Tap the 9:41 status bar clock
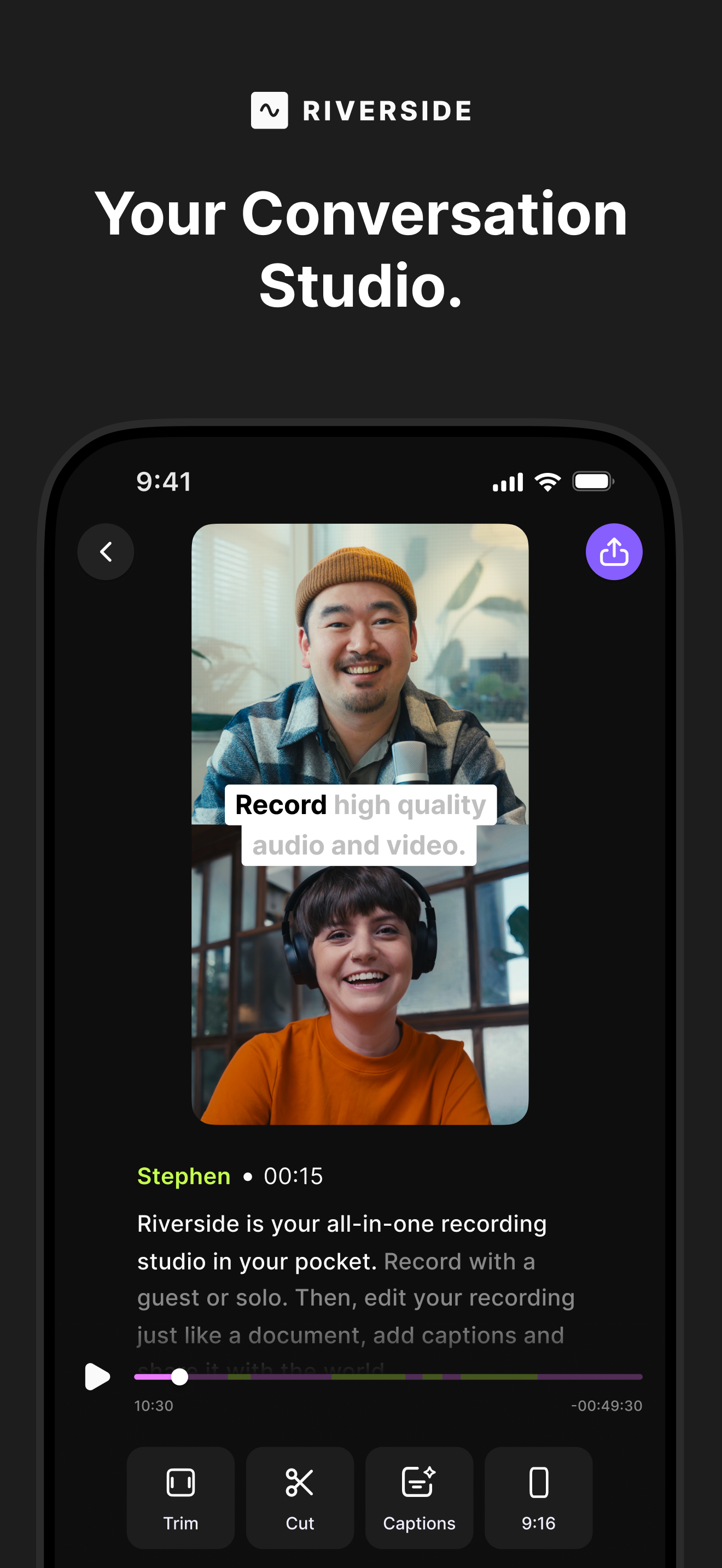Image resolution: width=722 pixels, height=1568 pixels. tap(164, 482)
